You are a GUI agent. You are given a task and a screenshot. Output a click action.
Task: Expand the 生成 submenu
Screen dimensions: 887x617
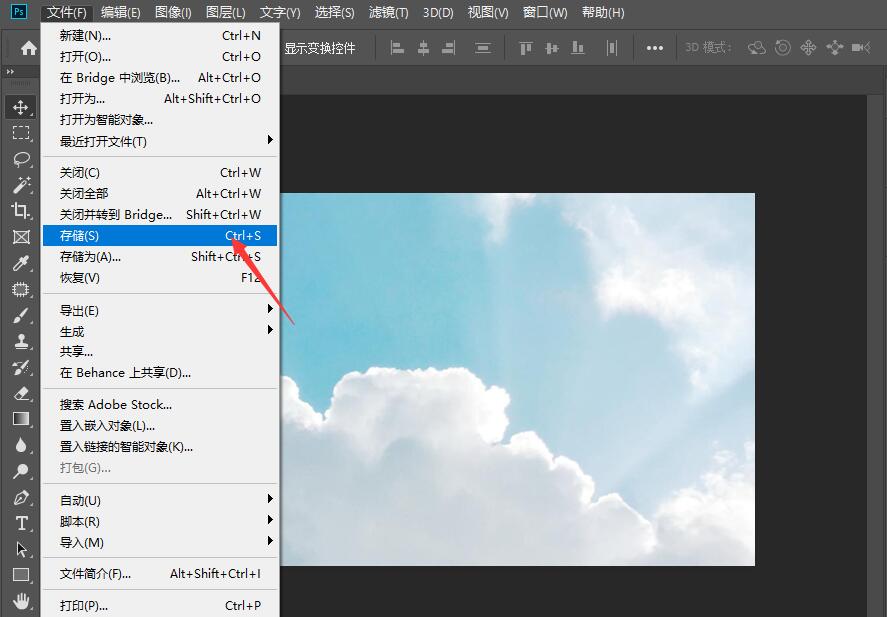160,331
